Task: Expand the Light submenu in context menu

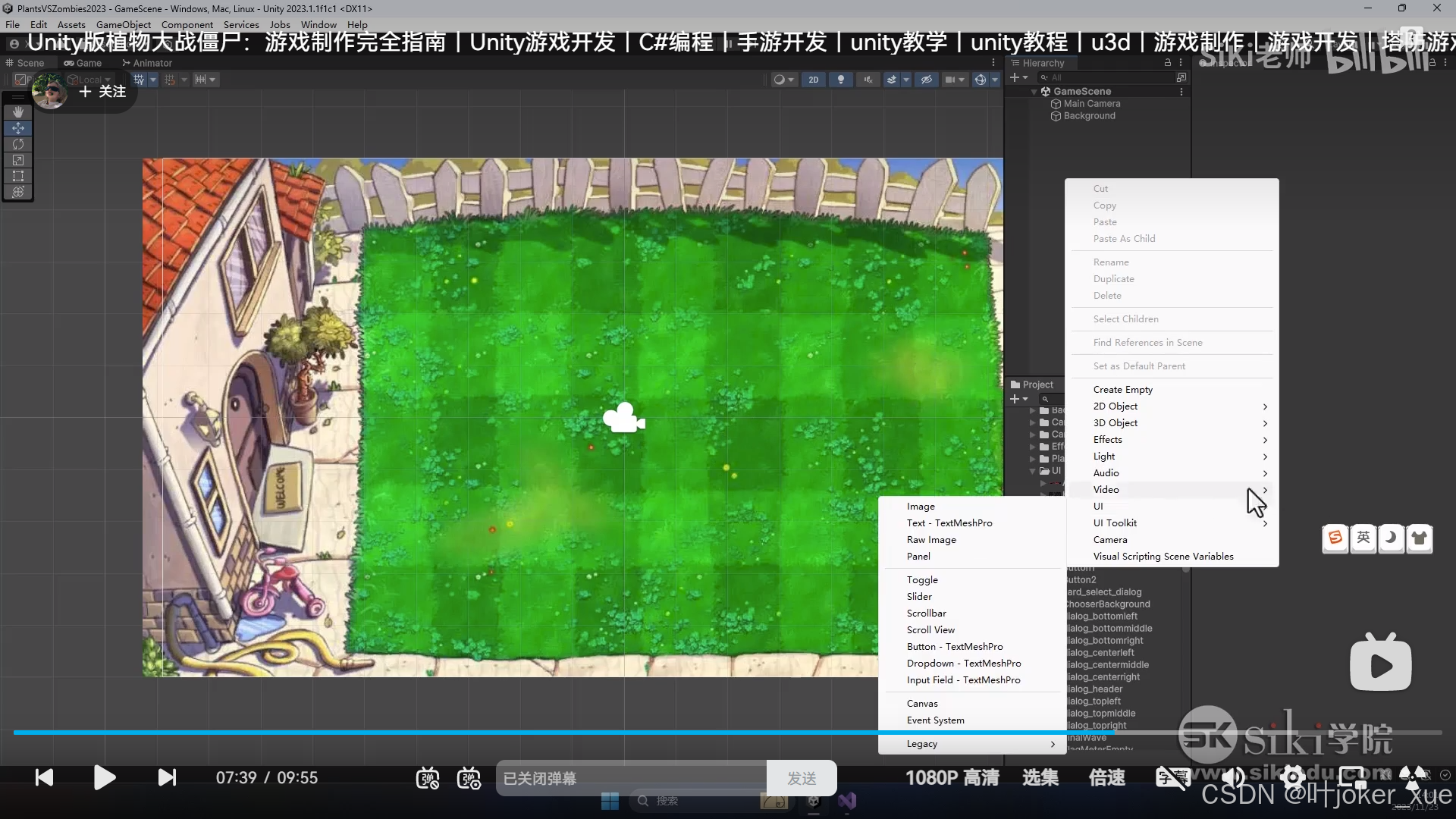Action: click(x=1104, y=456)
